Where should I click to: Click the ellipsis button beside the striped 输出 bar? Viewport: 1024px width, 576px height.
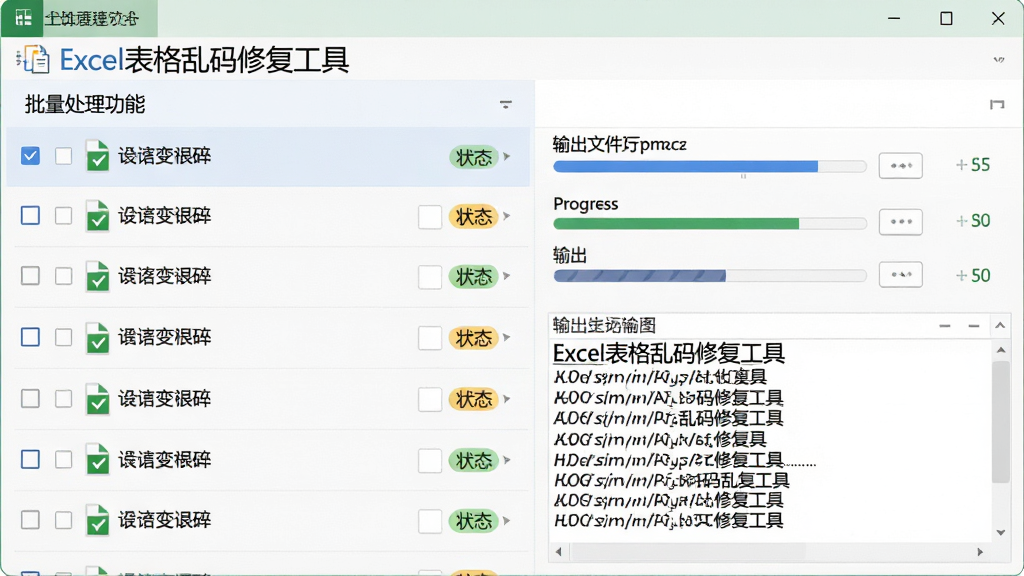click(901, 275)
